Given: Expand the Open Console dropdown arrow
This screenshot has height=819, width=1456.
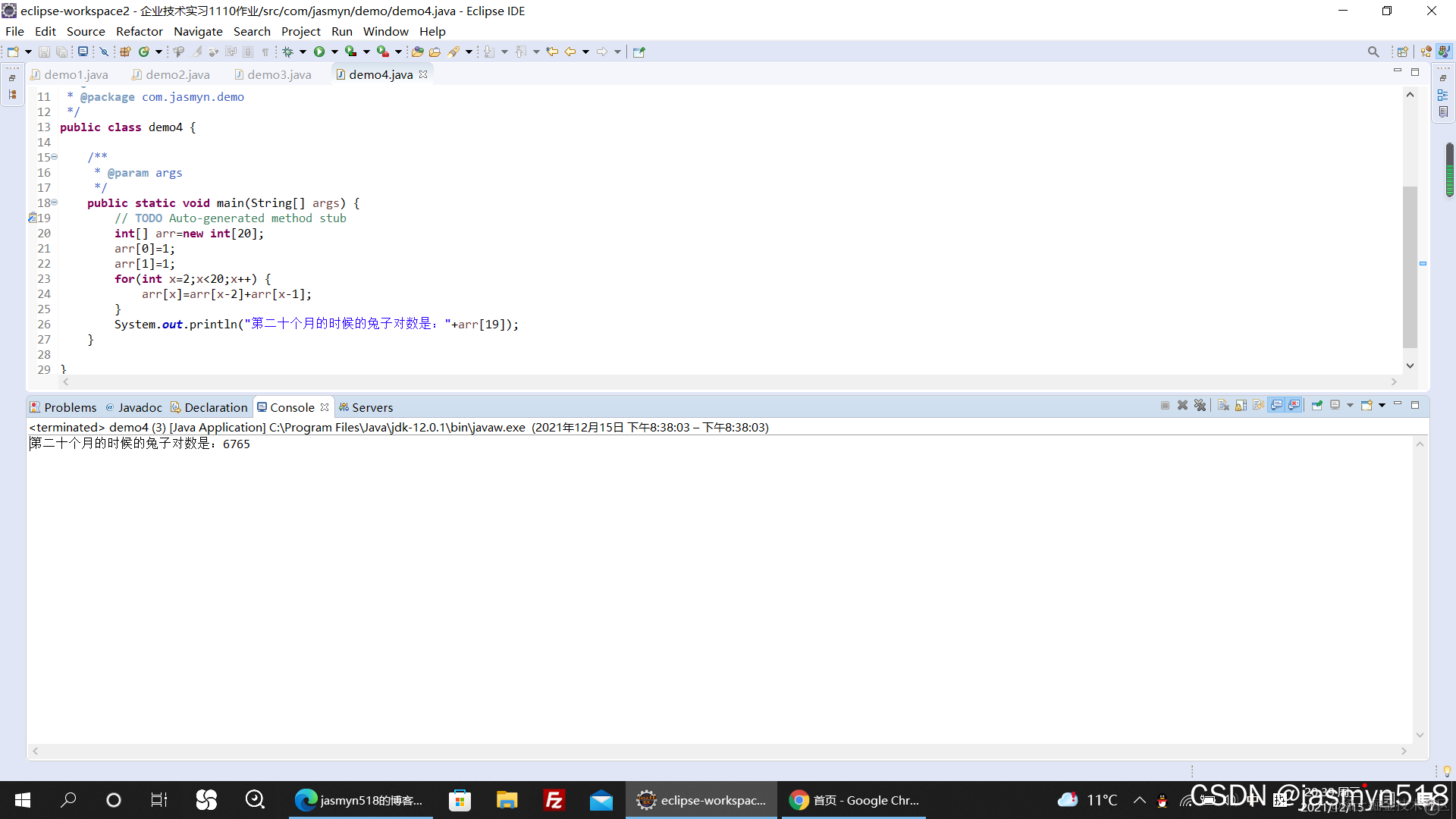Looking at the screenshot, I should click(x=1382, y=406).
